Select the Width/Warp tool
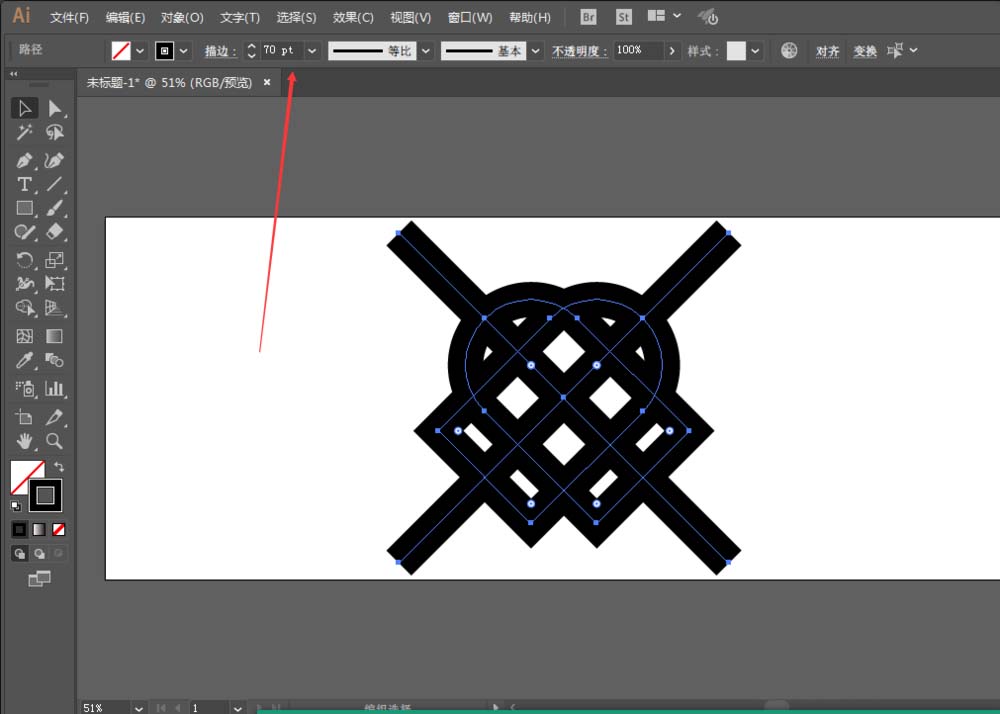 [24, 284]
